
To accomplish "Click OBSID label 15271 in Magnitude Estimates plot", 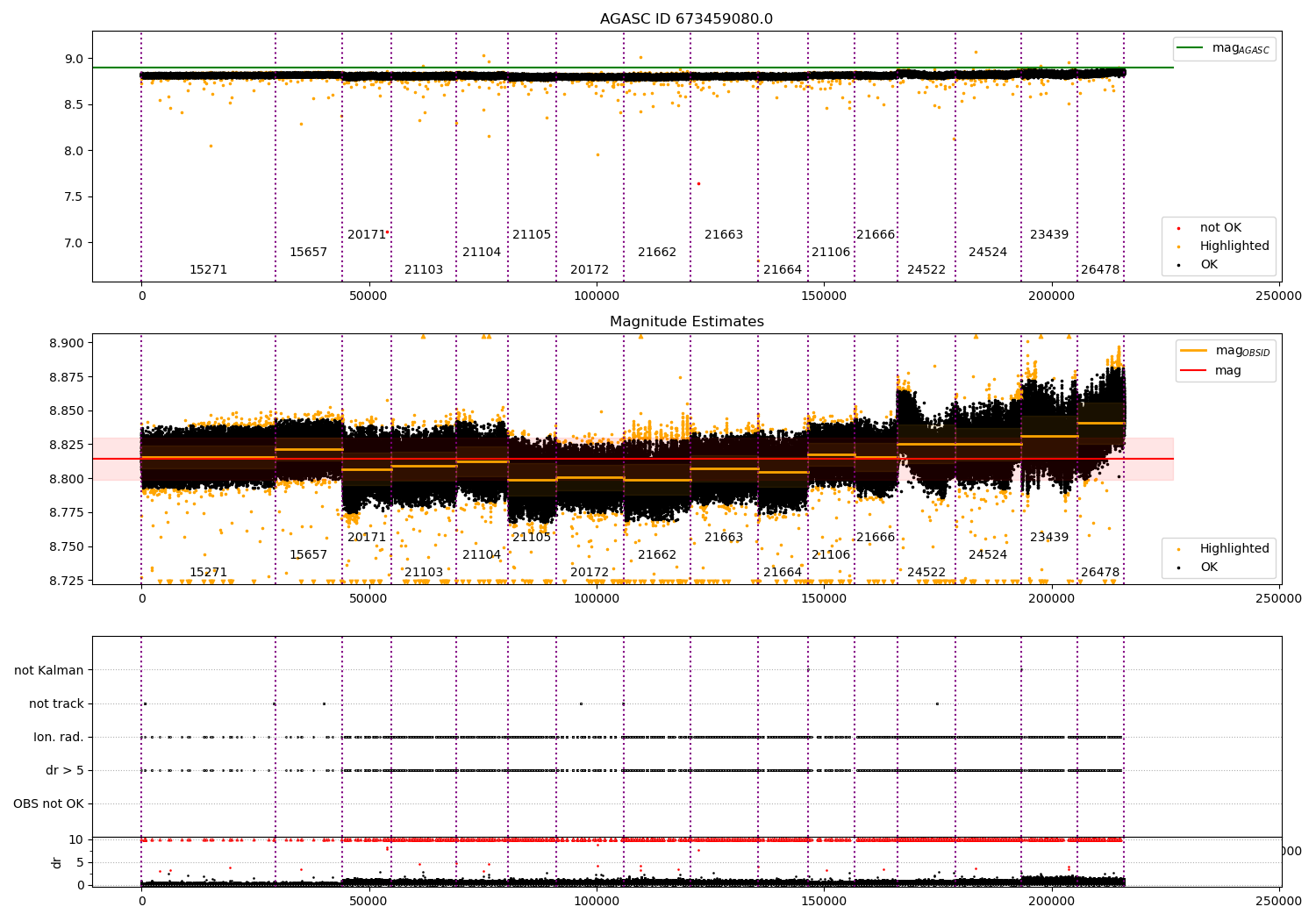I will click(x=208, y=572).
